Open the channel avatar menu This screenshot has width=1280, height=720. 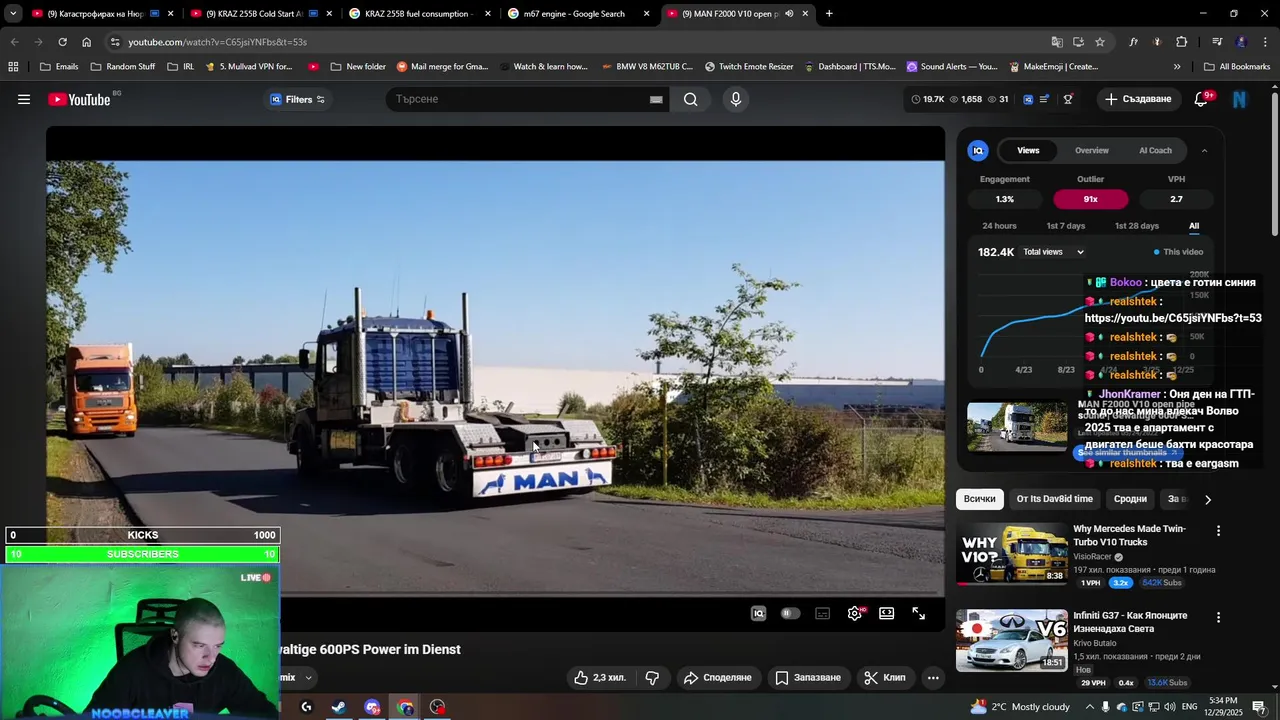click(1240, 99)
